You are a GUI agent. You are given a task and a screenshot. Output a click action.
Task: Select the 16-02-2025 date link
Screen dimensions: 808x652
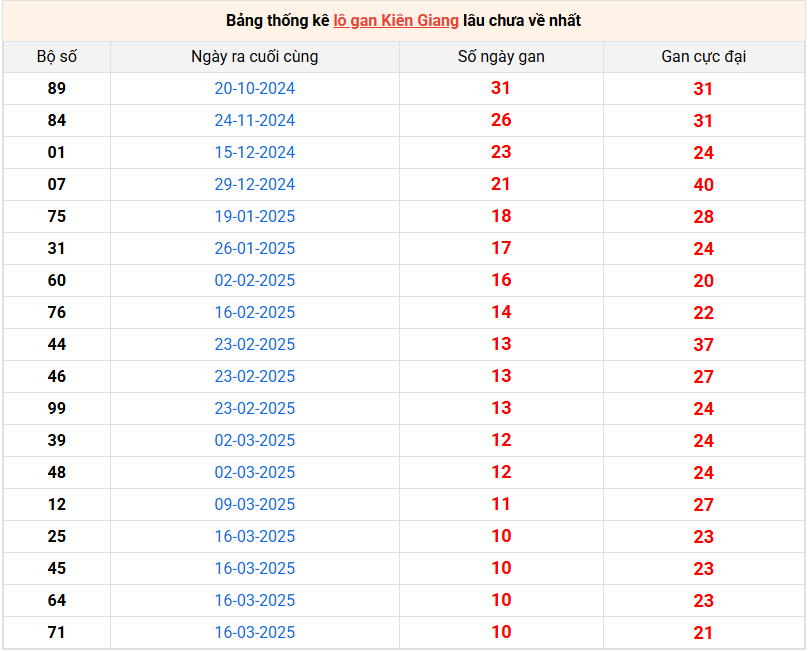255,312
